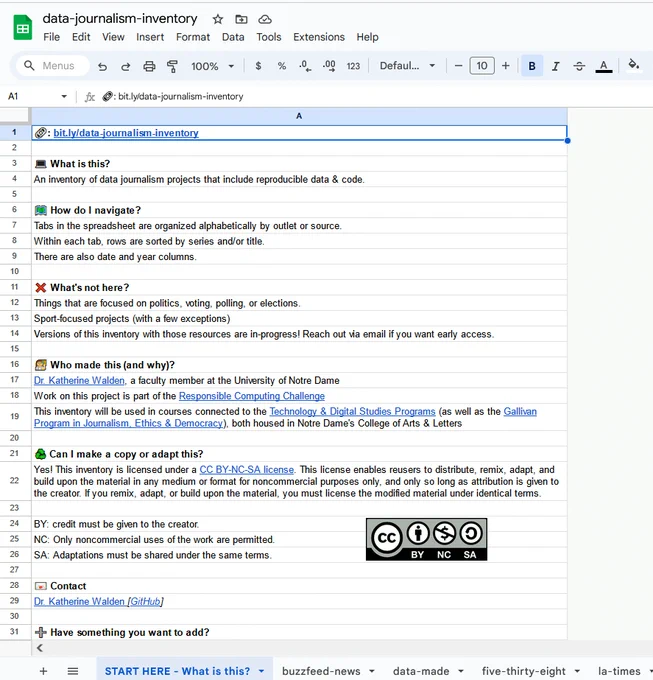653x680 pixels.
Task: Open the CC BY-NC-SA license link
Action: coord(247,470)
